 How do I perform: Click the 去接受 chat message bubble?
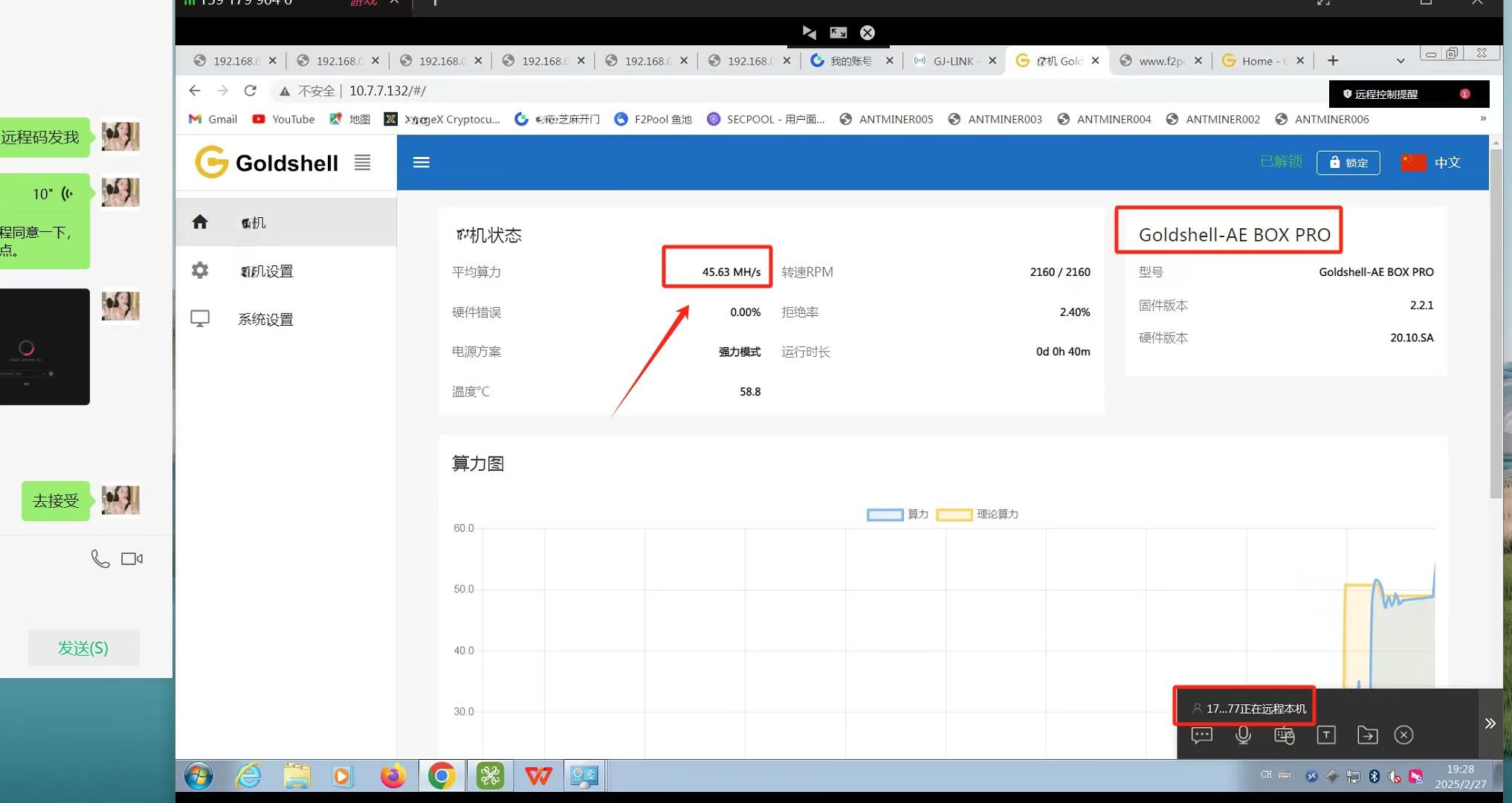click(56, 501)
